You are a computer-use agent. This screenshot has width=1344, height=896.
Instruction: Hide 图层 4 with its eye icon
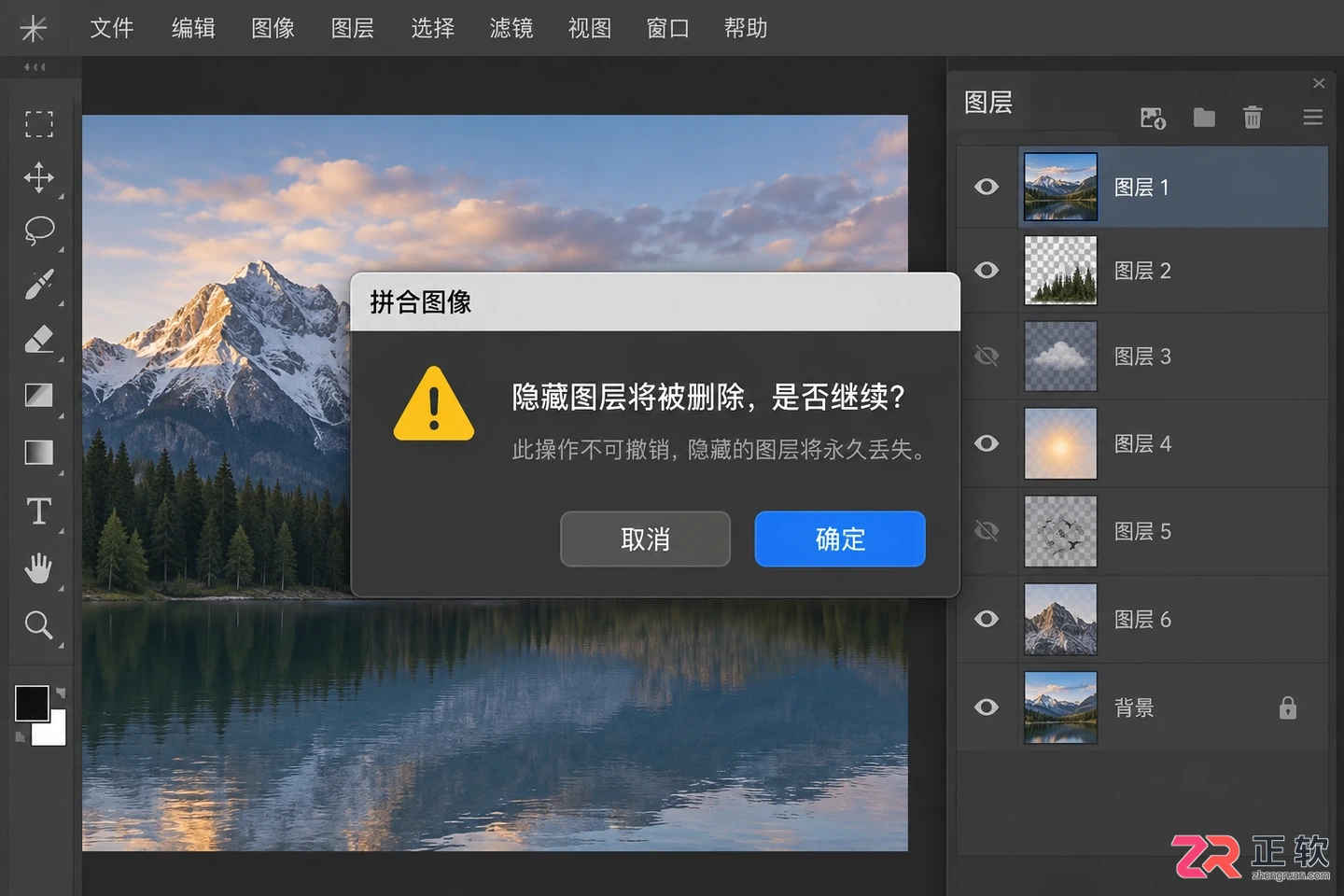pos(987,443)
